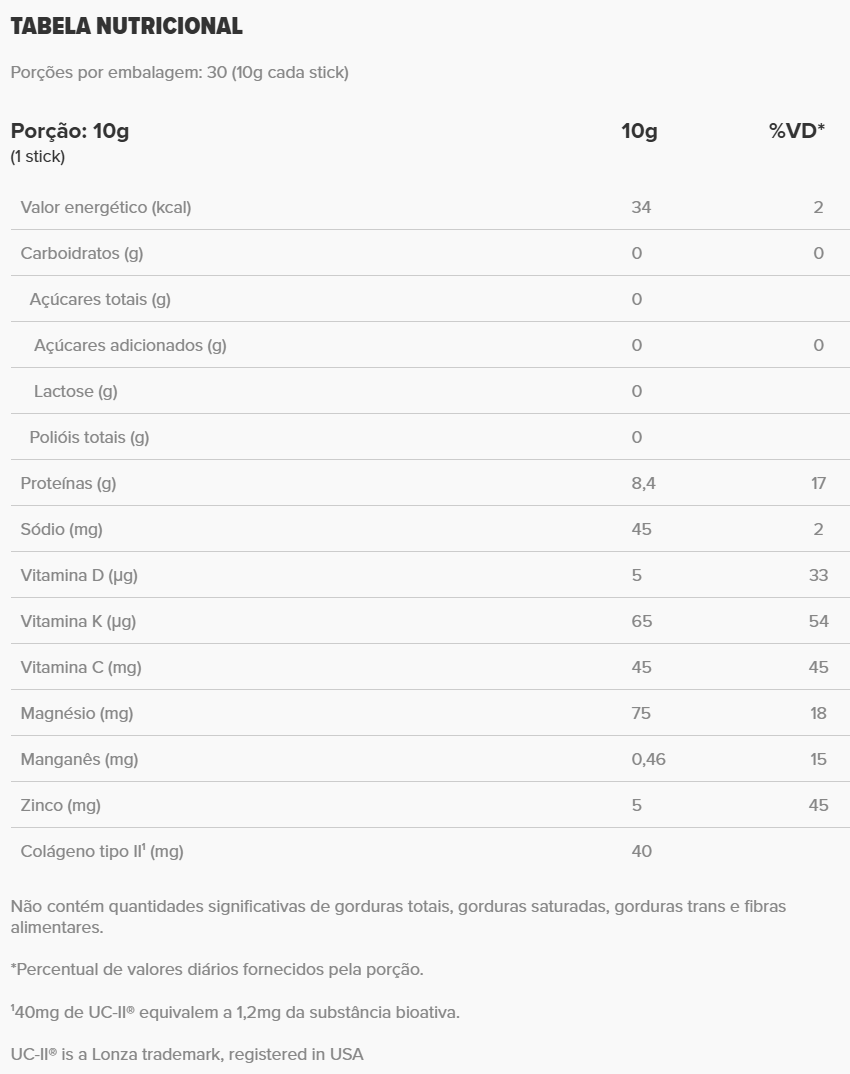The width and height of the screenshot is (850, 1074).
Task: Select the Sódio (mg) row label
Action: click(62, 529)
